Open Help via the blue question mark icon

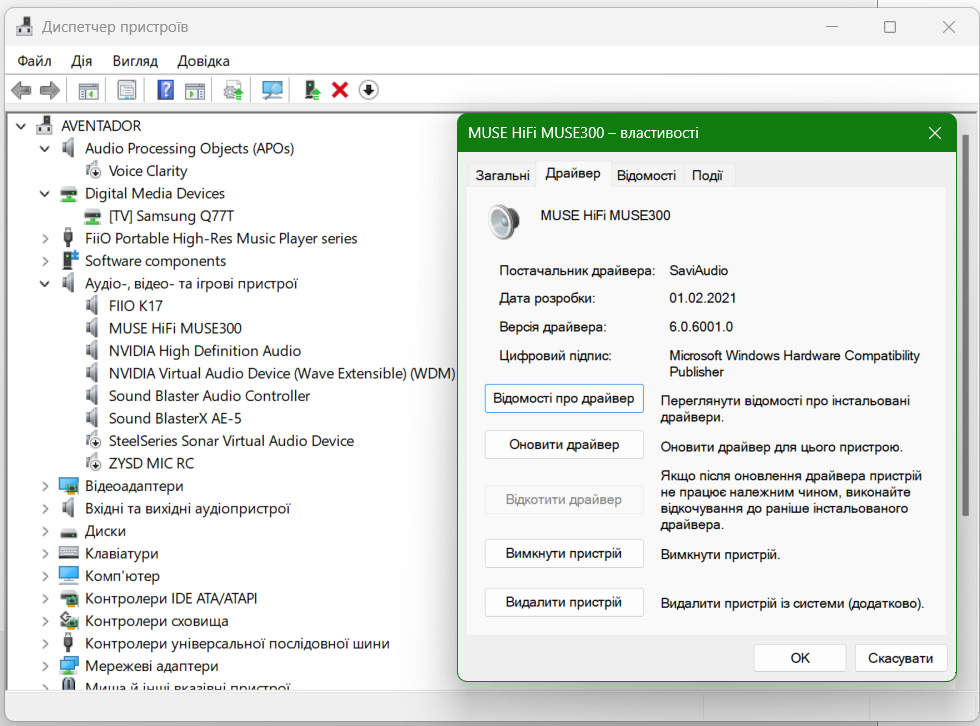point(165,90)
